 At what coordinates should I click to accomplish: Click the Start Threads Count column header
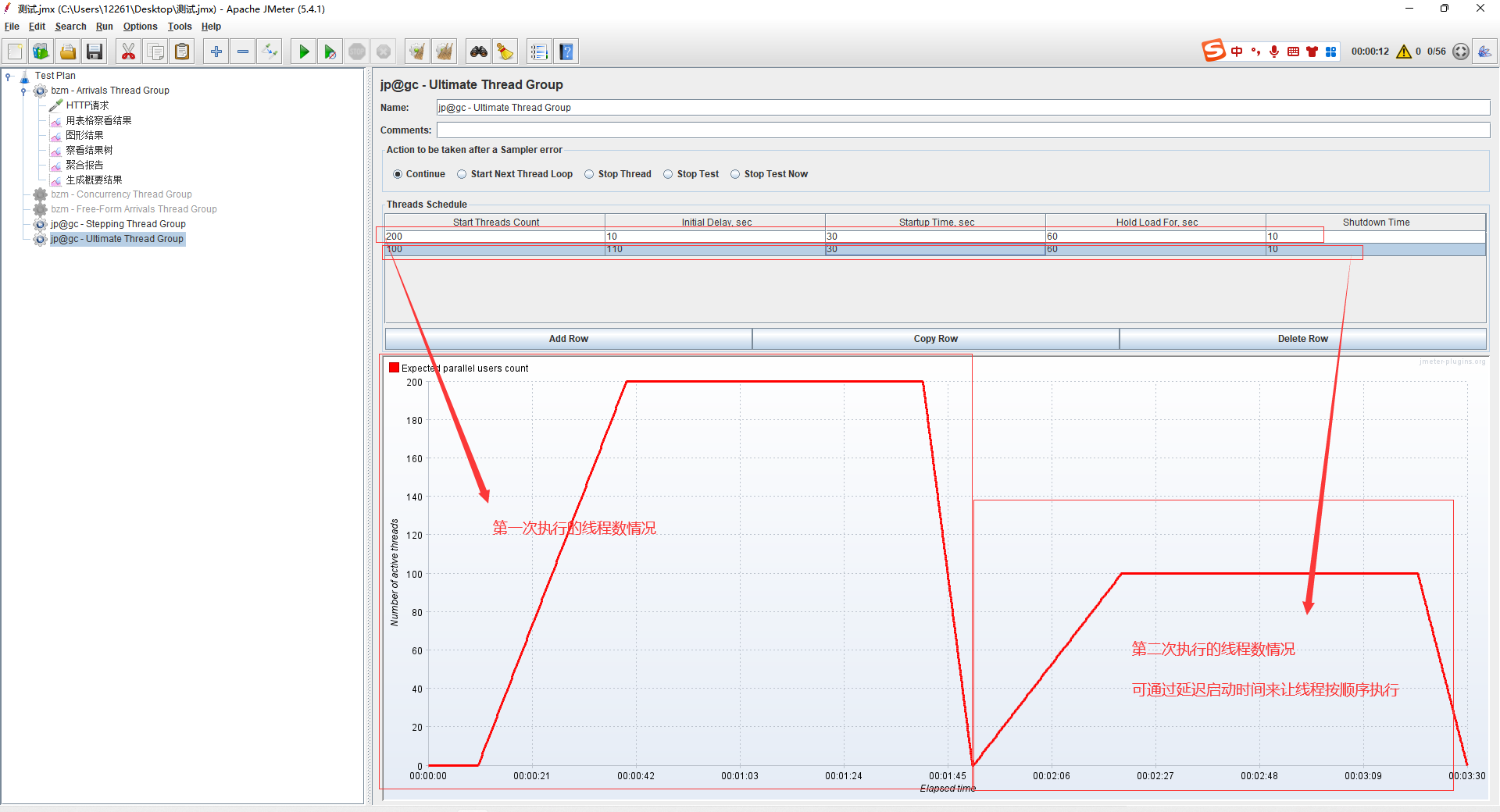(x=495, y=223)
